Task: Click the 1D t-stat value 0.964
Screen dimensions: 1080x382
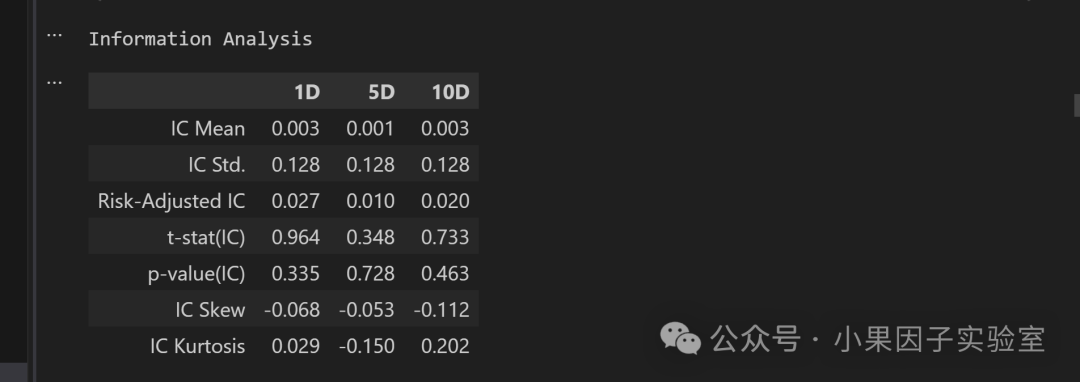Action: 295,237
